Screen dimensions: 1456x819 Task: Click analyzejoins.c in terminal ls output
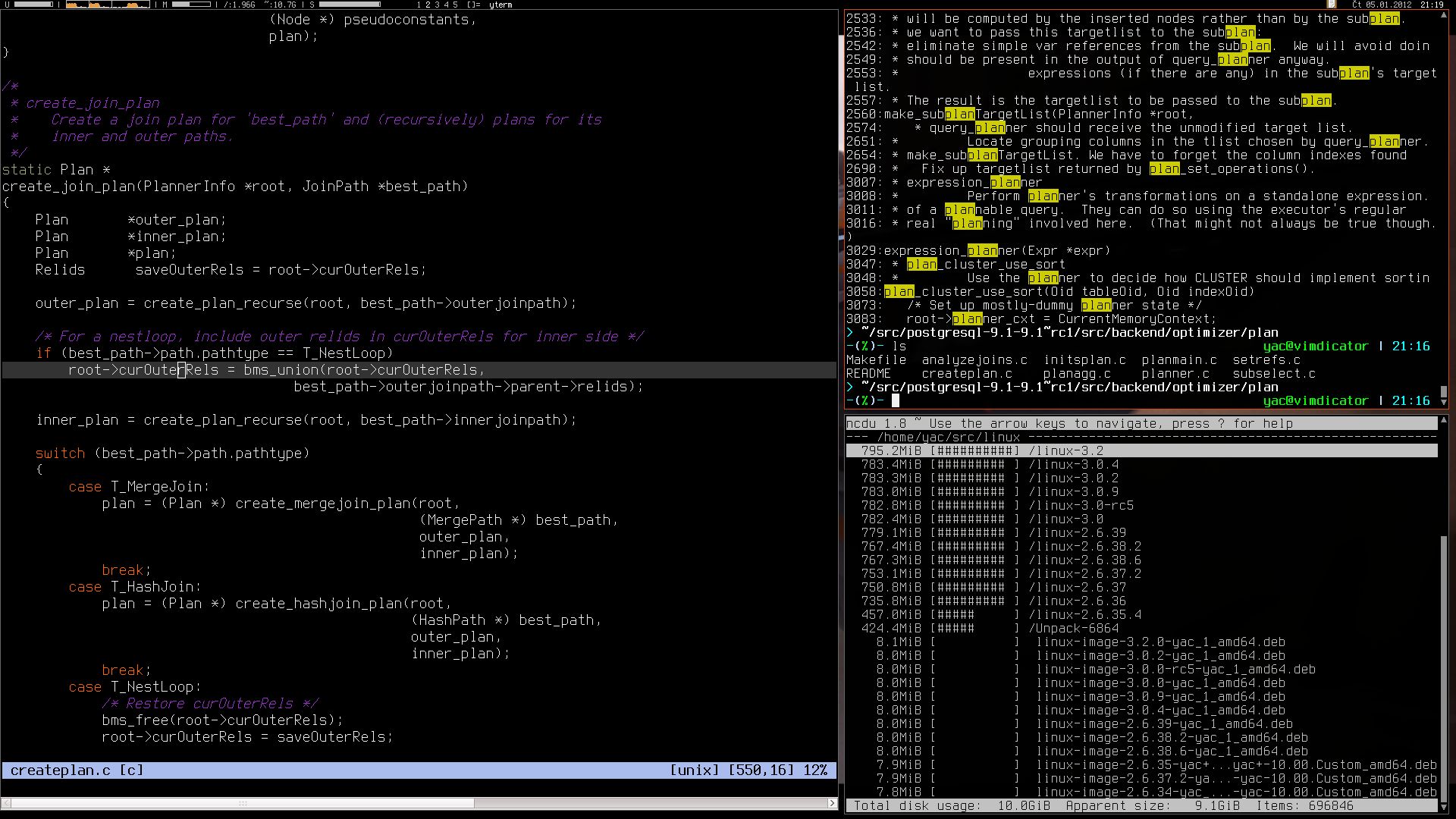(974, 360)
